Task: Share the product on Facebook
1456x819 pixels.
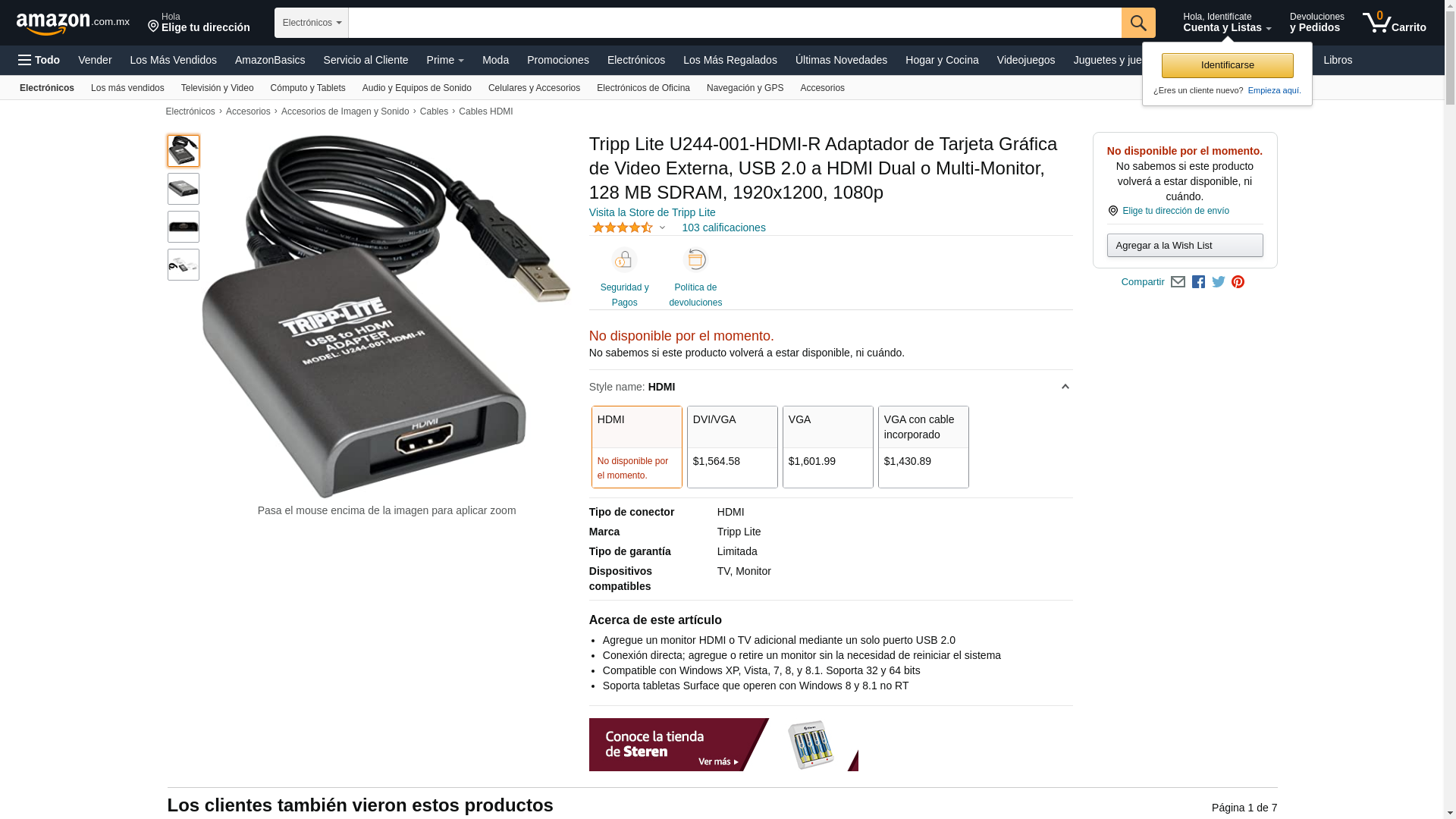Action: click(1198, 282)
